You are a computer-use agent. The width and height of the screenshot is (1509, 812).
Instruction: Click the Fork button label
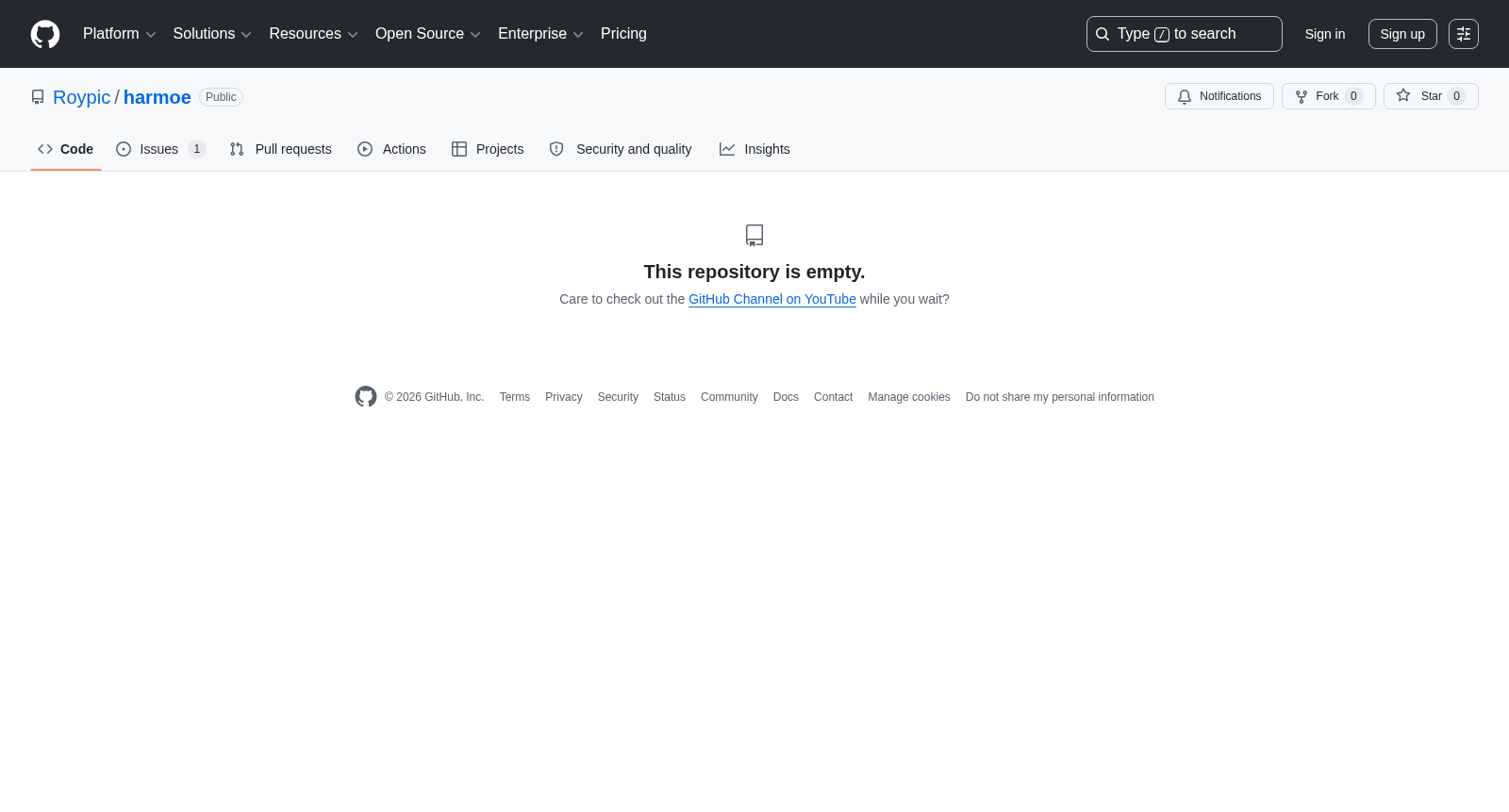click(x=1327, y=96)
